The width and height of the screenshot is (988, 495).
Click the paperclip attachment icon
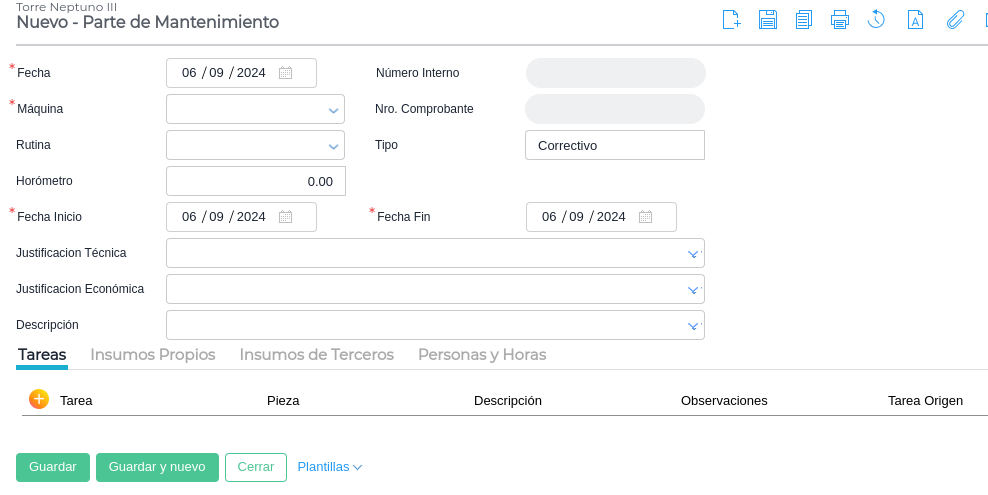coord(955,20)
